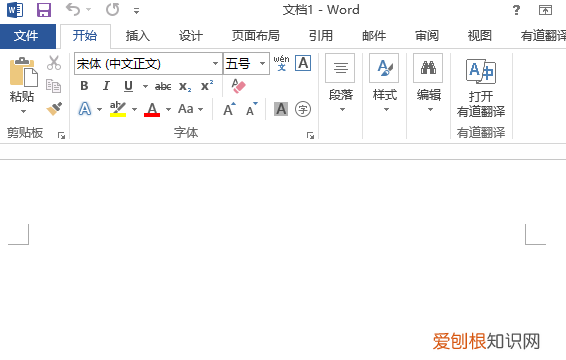Click Enclose Characters 字 icon

point(303,109)
